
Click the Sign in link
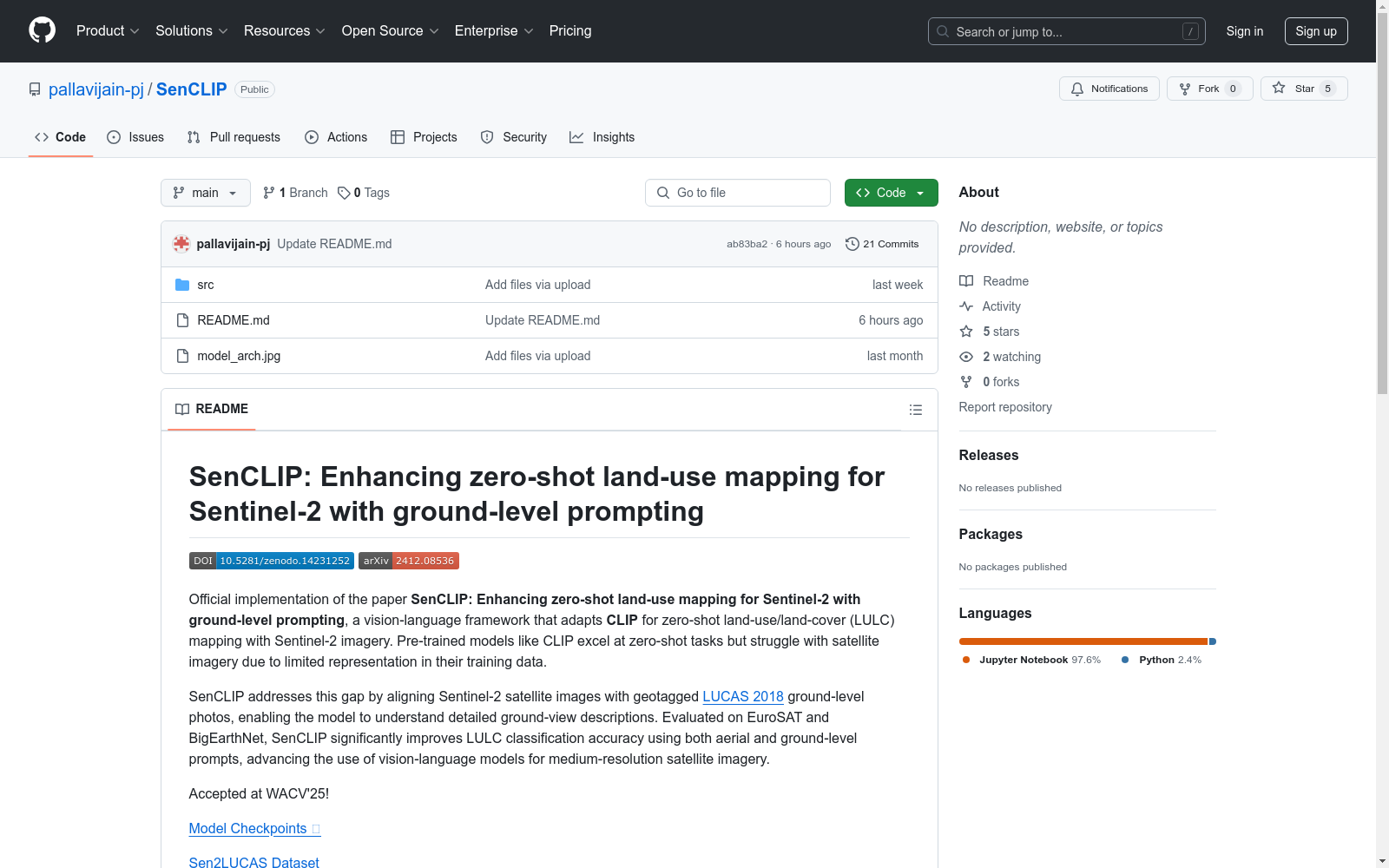[1245, 31]
